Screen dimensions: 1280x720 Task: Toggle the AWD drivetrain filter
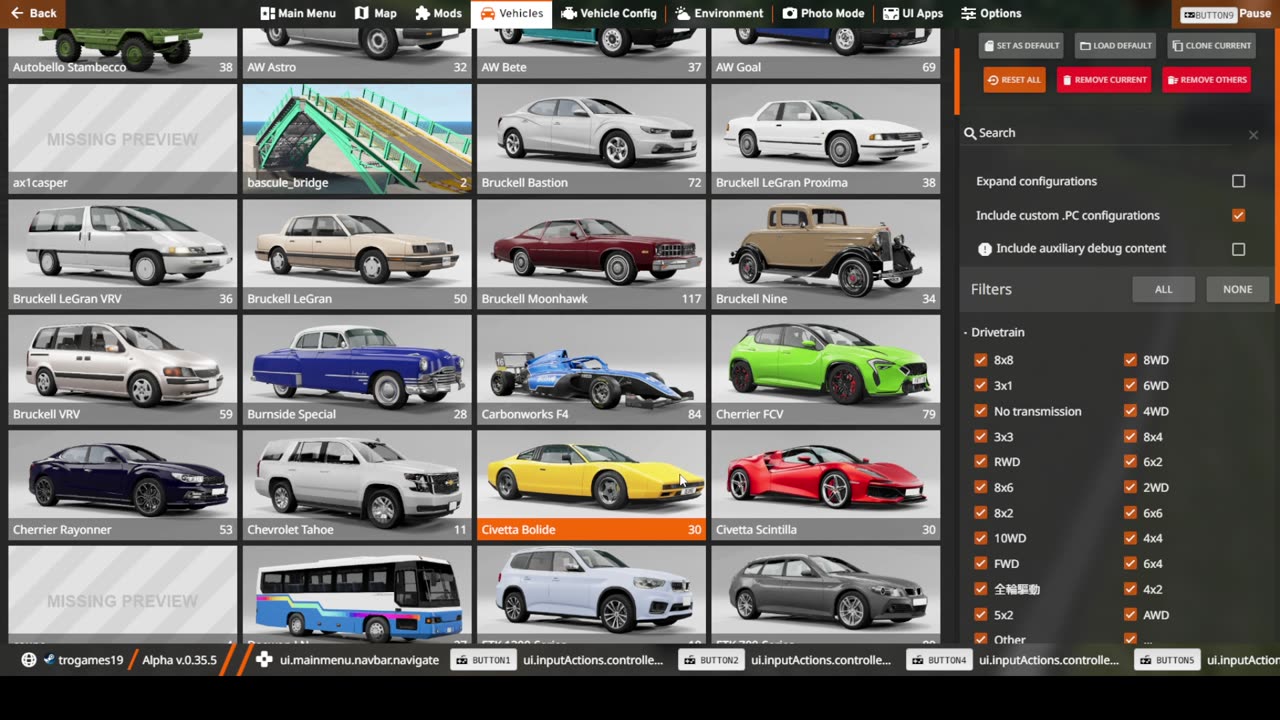tap(1130, 615)
